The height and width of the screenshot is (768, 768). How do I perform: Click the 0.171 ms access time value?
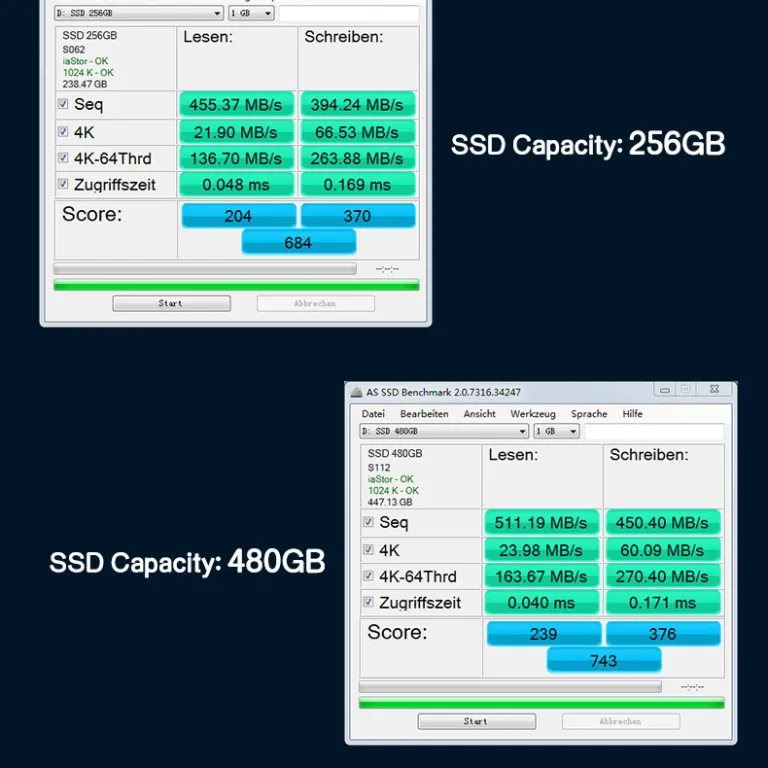tap(662, 602)
